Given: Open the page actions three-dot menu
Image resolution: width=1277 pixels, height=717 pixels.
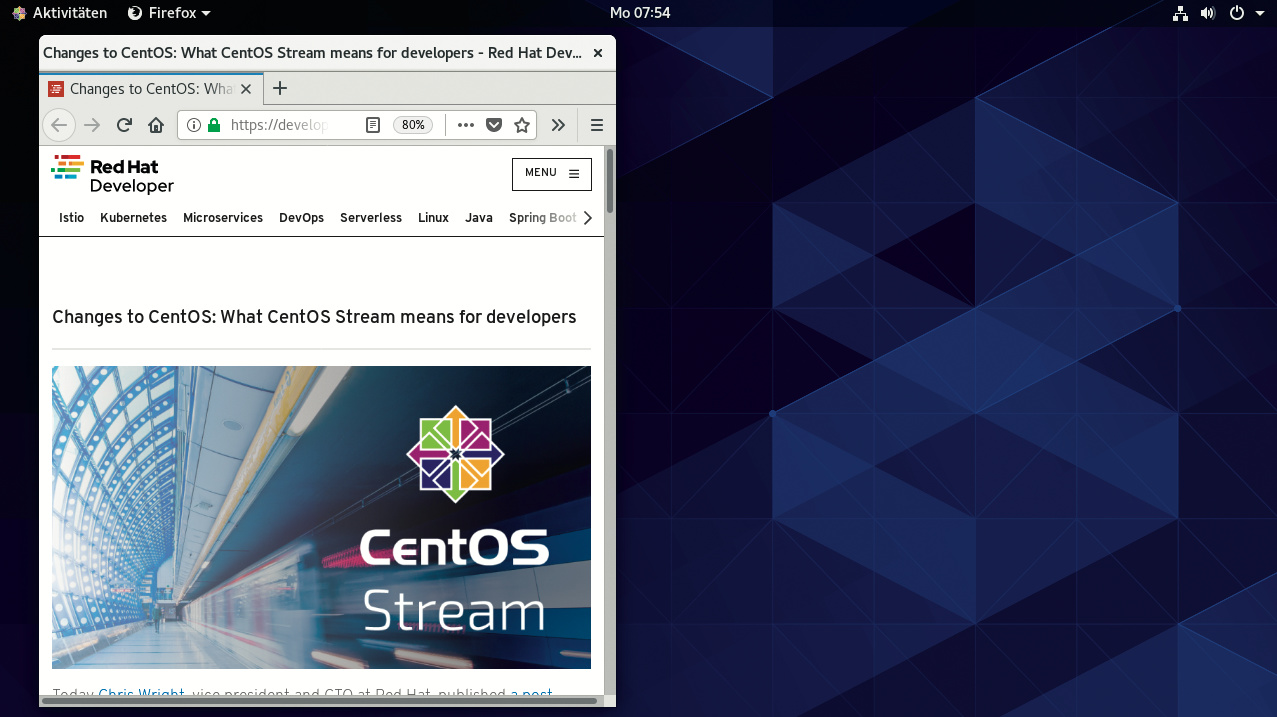Looking at the screenshot, I should pos(465,125).
